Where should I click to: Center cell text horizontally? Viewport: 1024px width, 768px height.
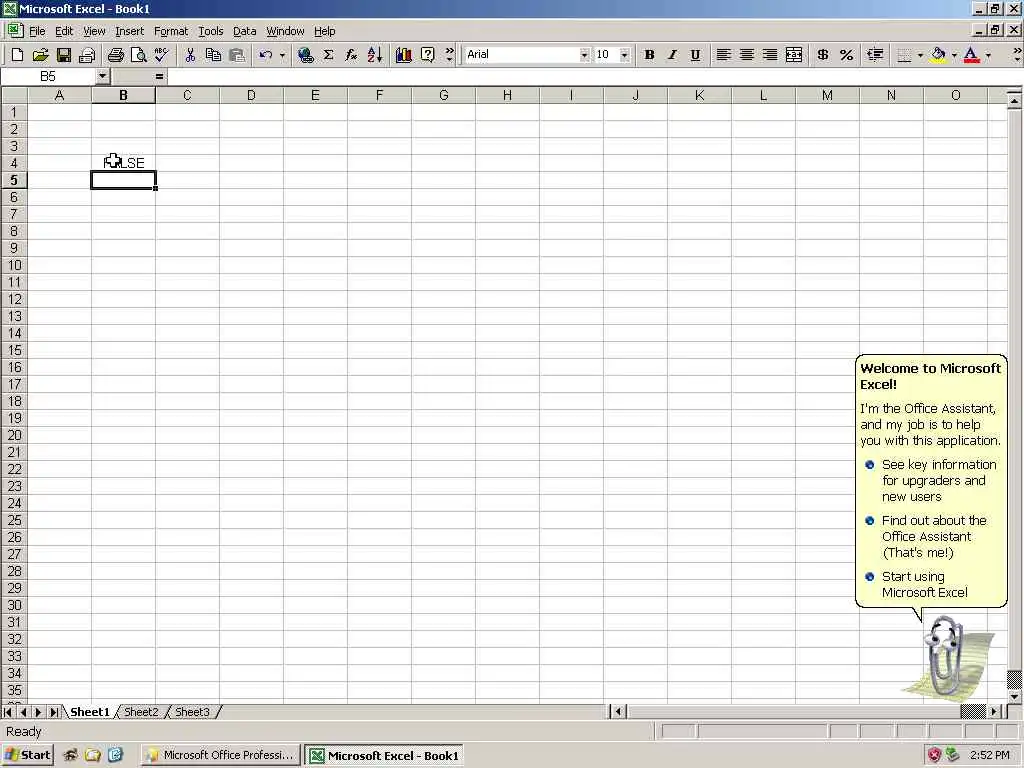coord(747,55)
